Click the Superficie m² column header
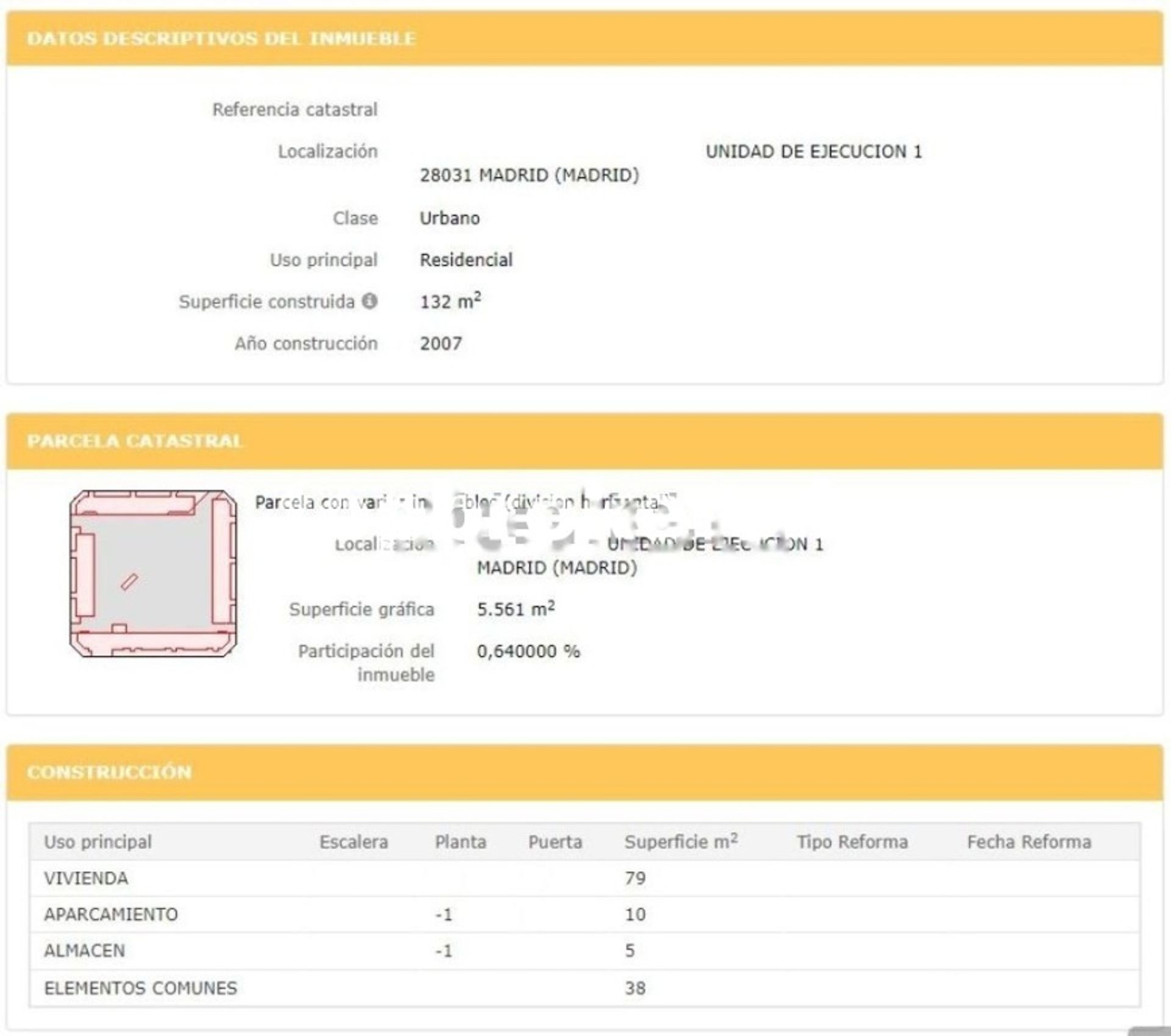 tap(681, 841)
